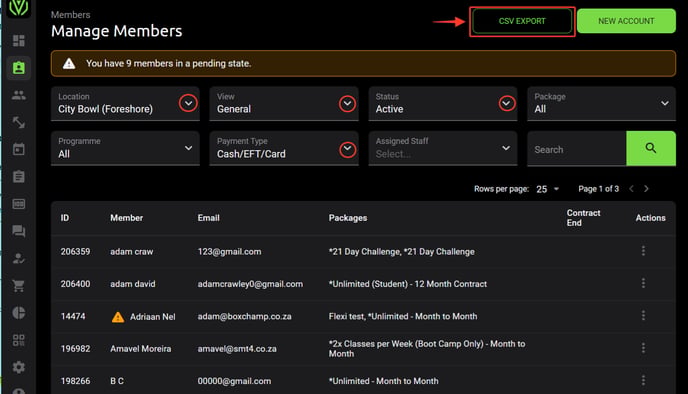The image size is (688, 394).
Task: Expand the View dropdown set to General
Action: coord(347,104)
